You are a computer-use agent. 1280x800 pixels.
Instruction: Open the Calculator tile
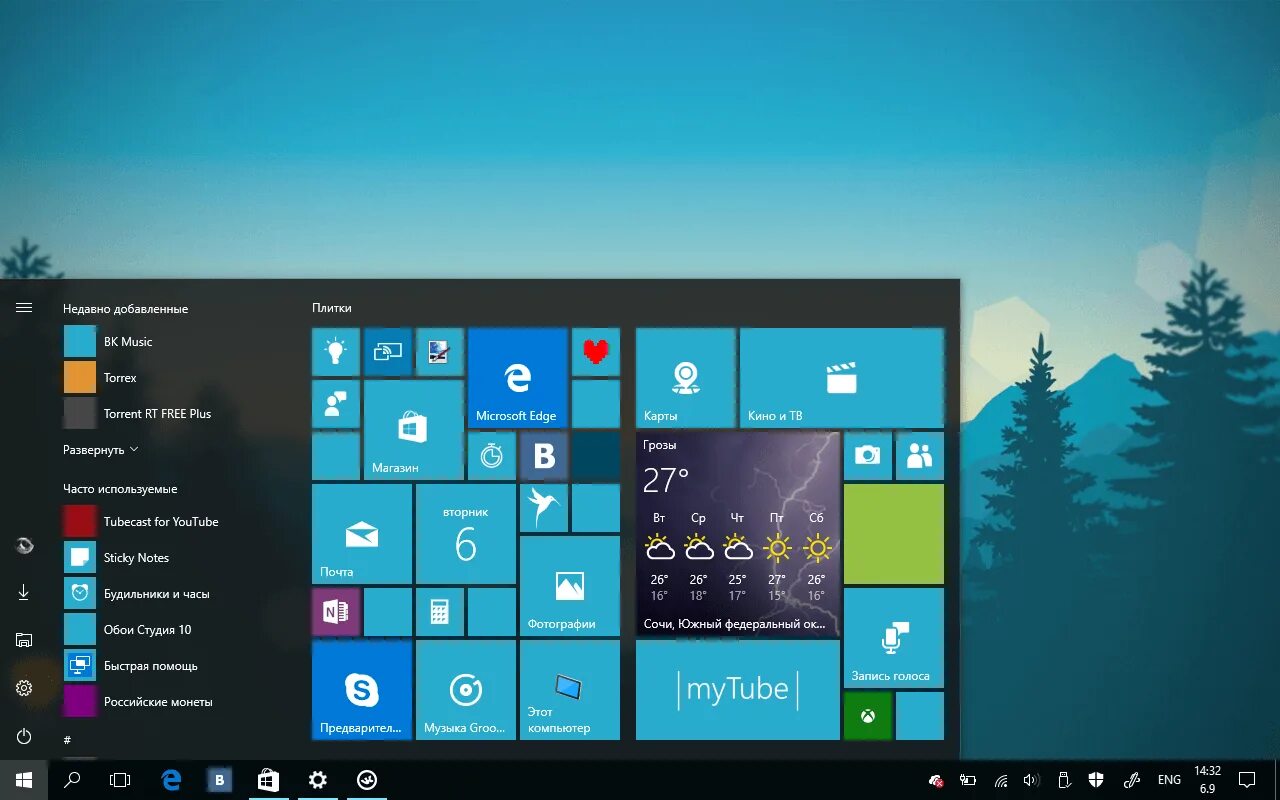(440, 612)
